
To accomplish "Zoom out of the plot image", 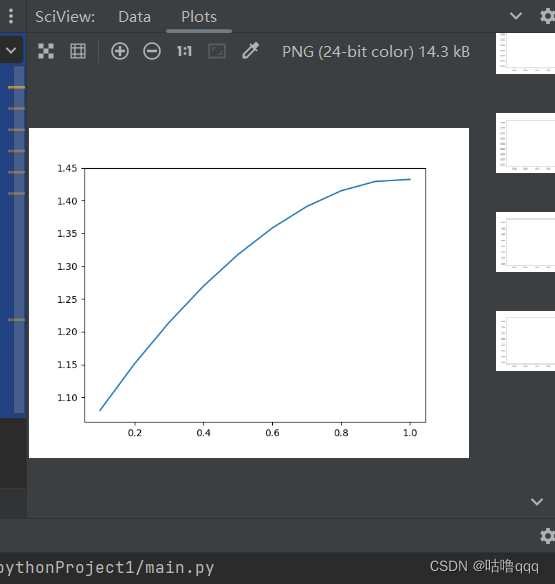I will (x=152, y=51).
